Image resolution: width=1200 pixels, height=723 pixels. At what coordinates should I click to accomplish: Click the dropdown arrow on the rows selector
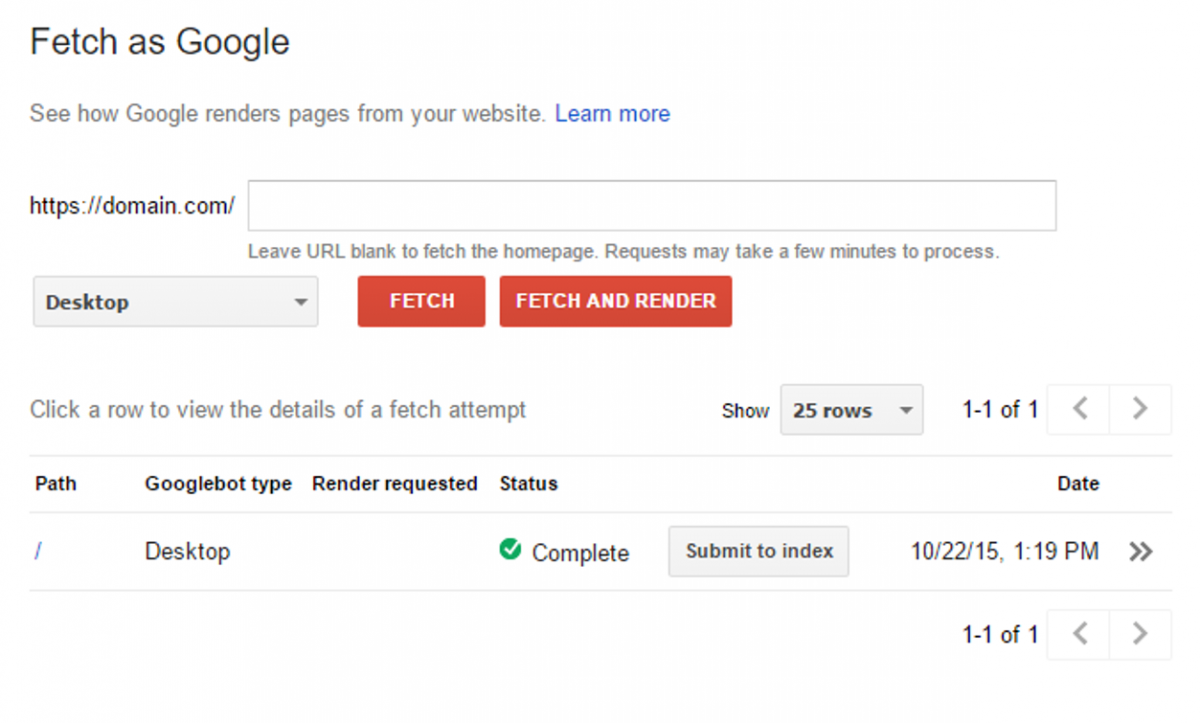pyautogui.click(x=906, y=409)
